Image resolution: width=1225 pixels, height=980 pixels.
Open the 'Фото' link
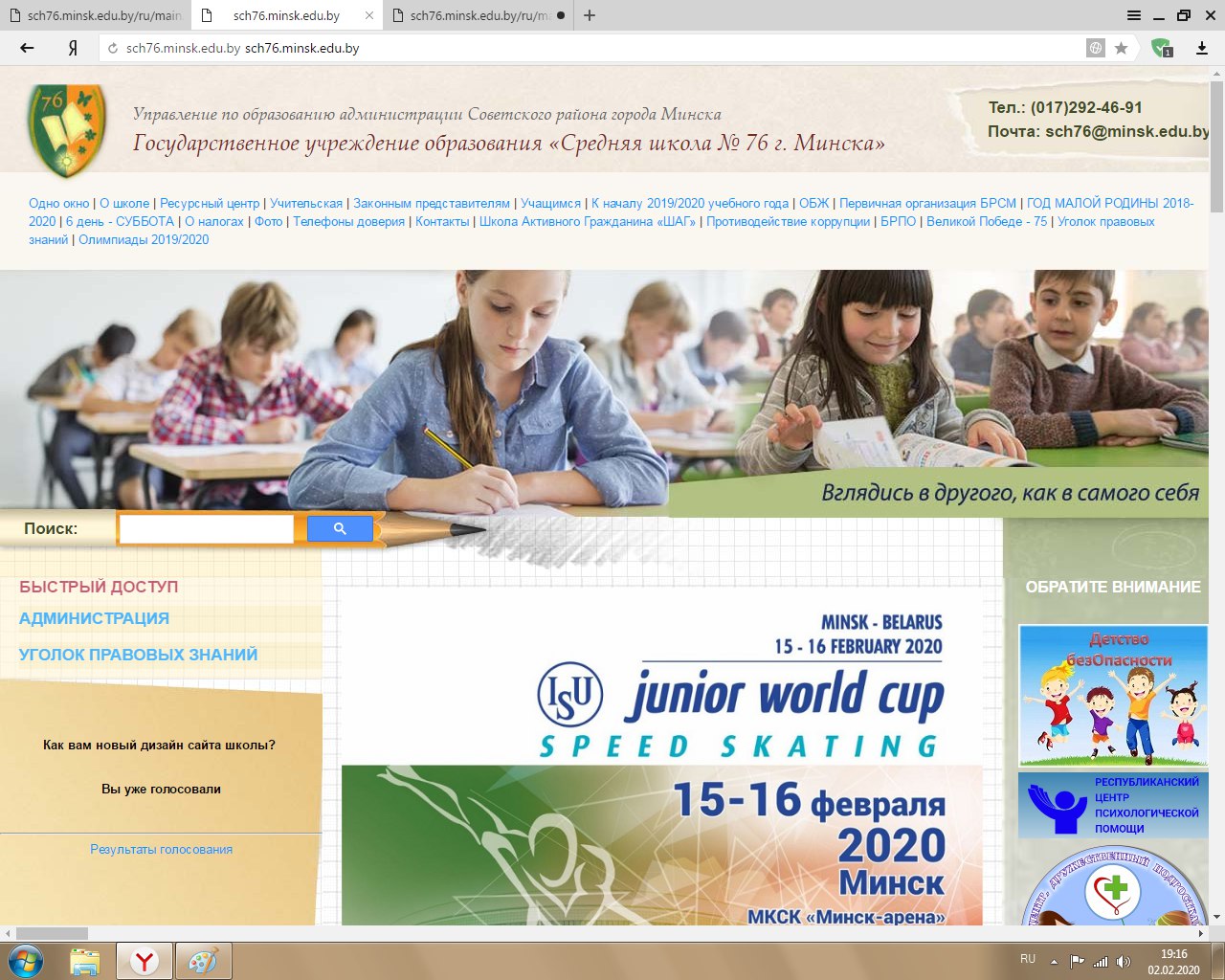click(268, 221)
